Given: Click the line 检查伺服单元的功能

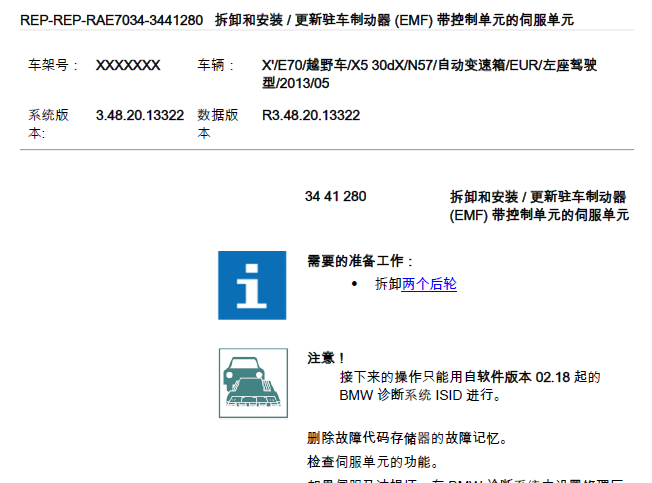Looking at the screenshot, I should [x=372, y=461].
